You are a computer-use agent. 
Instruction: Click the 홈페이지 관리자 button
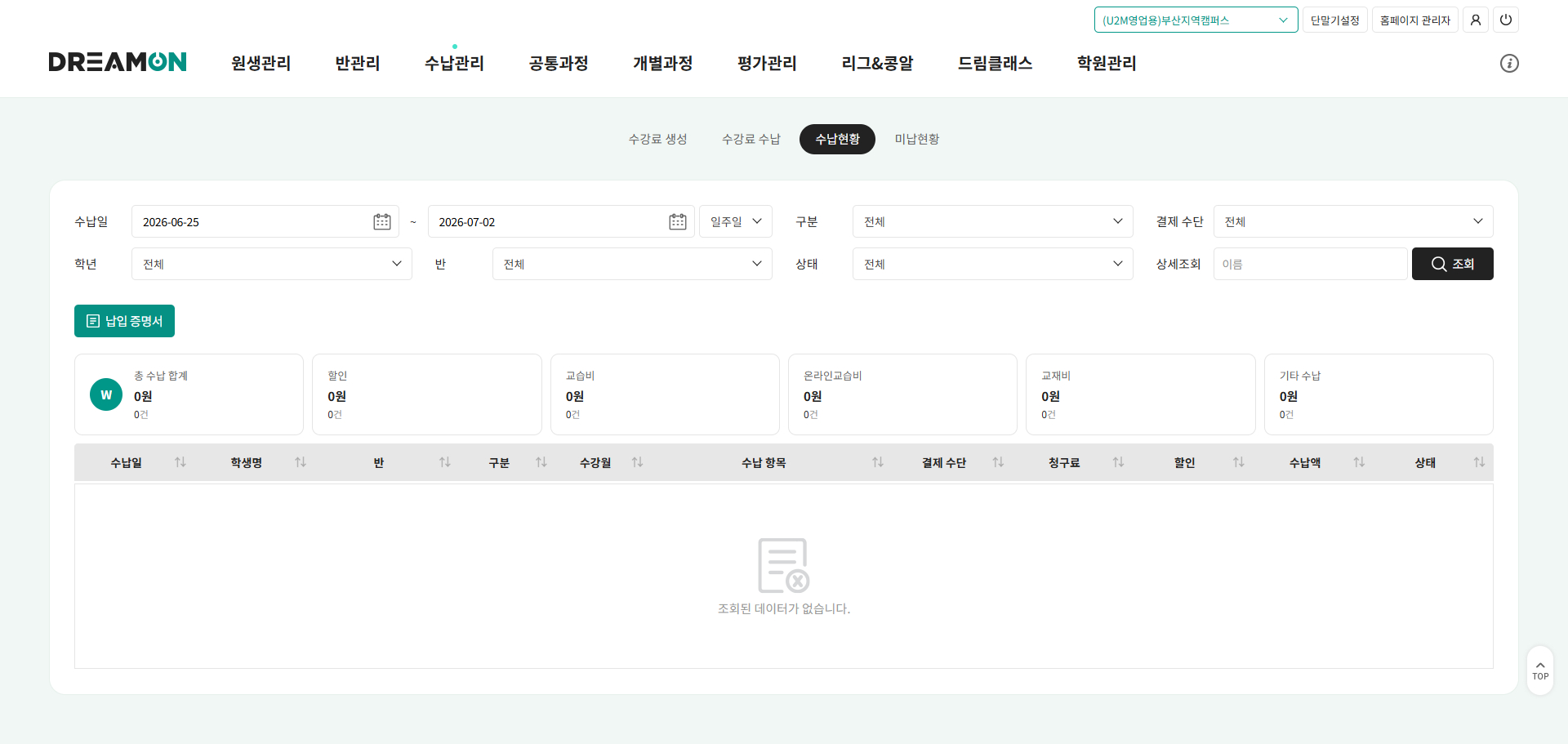click(1414, 20)
